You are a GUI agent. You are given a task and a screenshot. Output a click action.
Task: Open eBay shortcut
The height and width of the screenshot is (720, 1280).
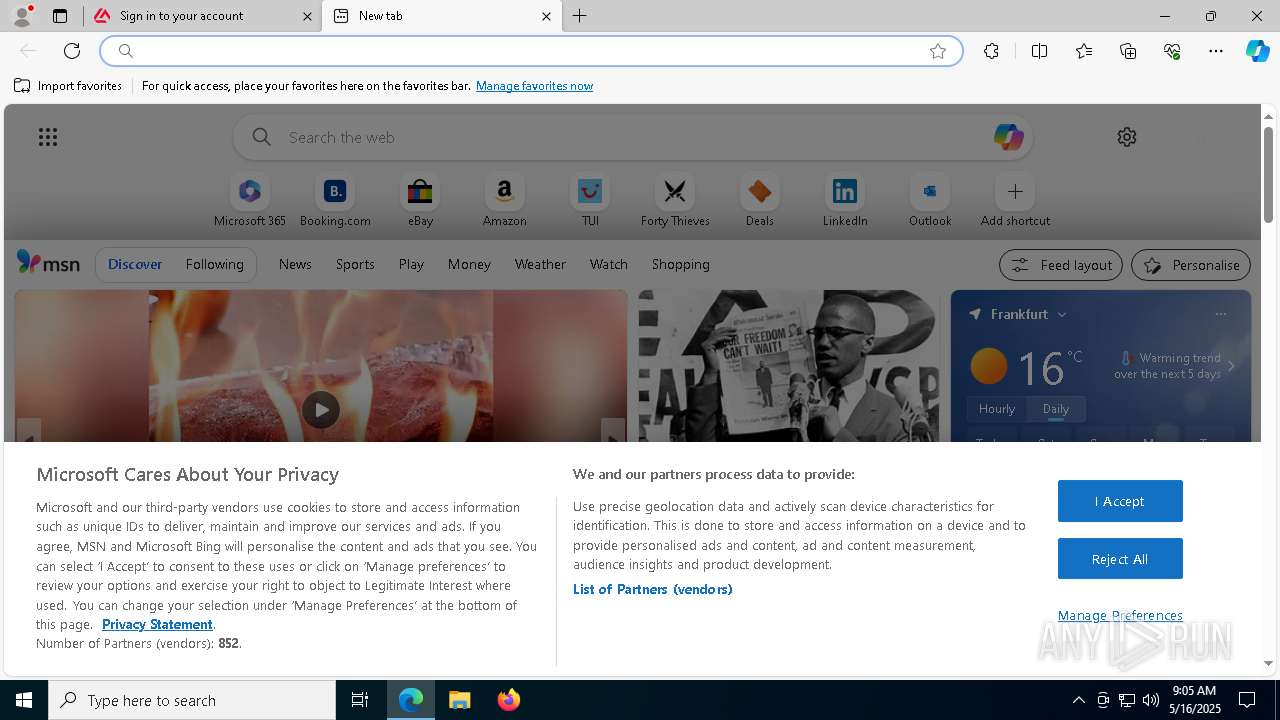(x=420, y=201)
